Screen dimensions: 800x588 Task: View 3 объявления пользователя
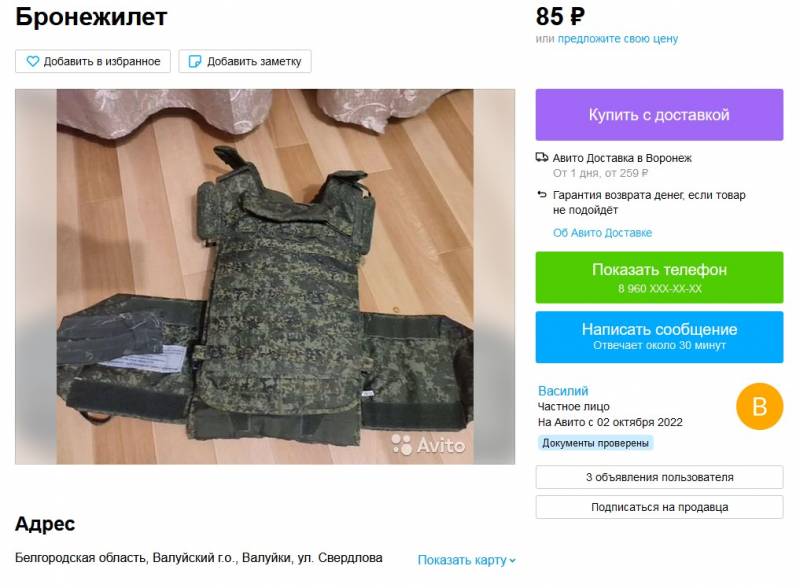[x=659, y=477]
